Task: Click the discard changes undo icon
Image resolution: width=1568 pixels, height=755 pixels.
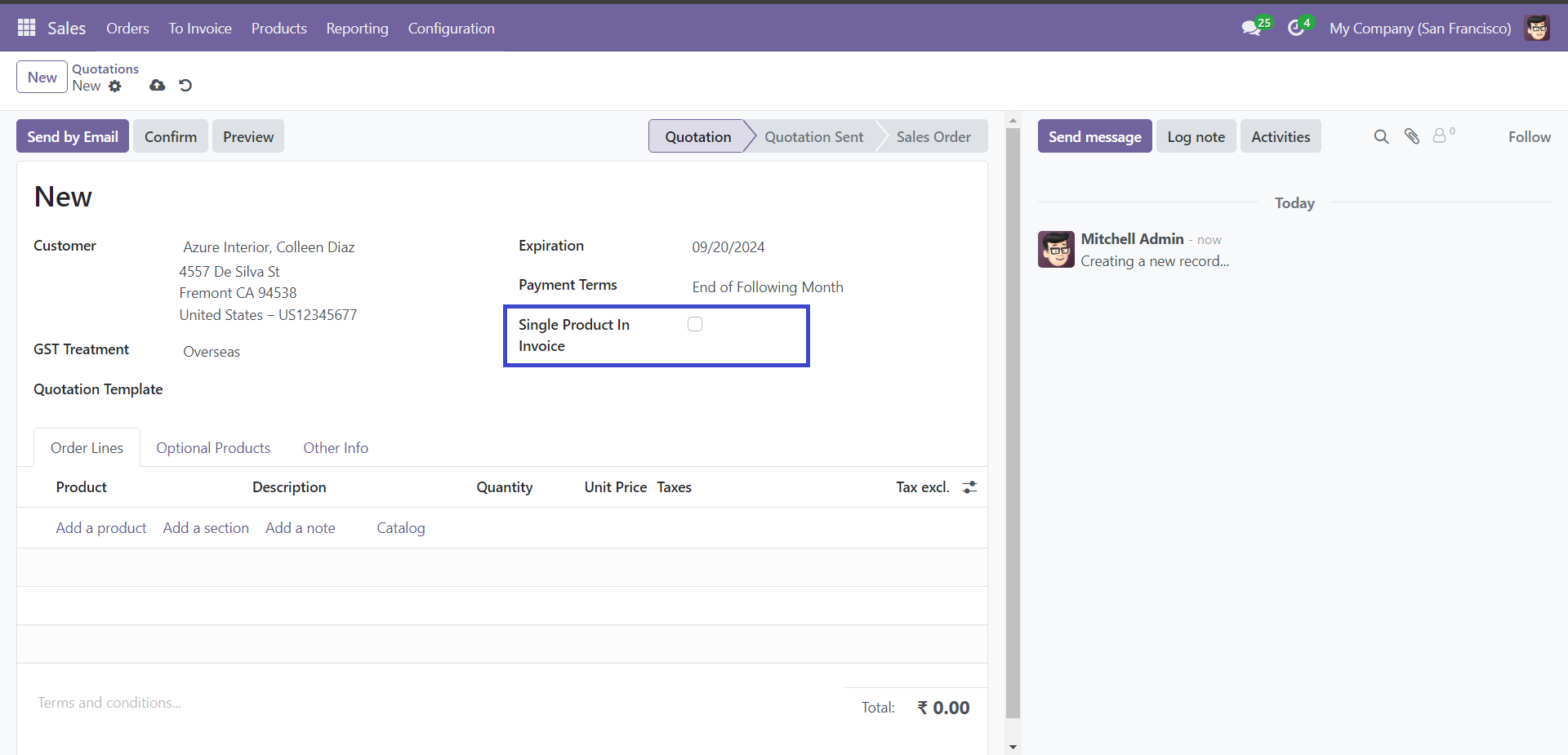Action: [185, 85]
